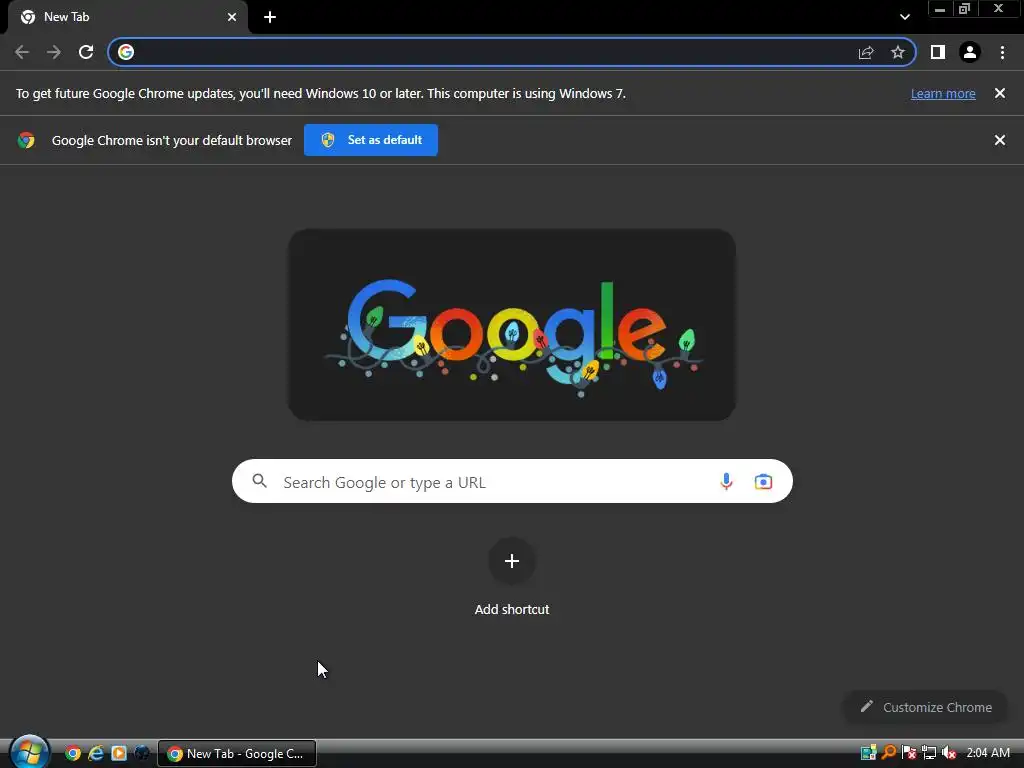Open a new tab with the plus button
Image resolution: width=1024 pixels, height=768 pixels.
click(270, 17)
